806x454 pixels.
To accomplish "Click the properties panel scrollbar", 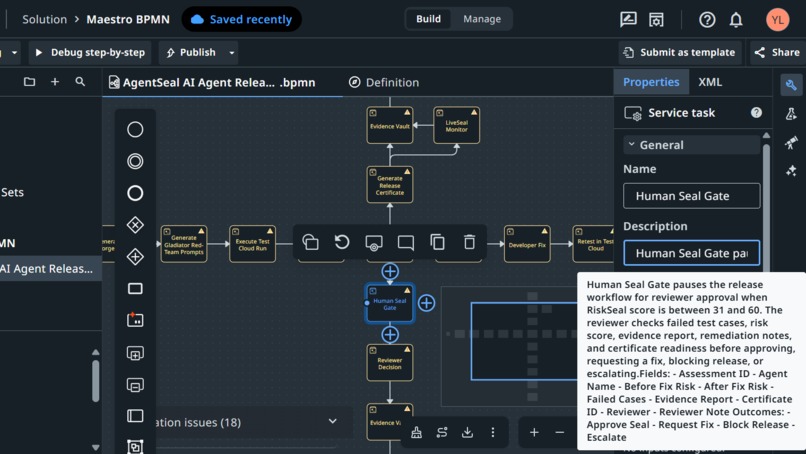I will click(766, 206).
